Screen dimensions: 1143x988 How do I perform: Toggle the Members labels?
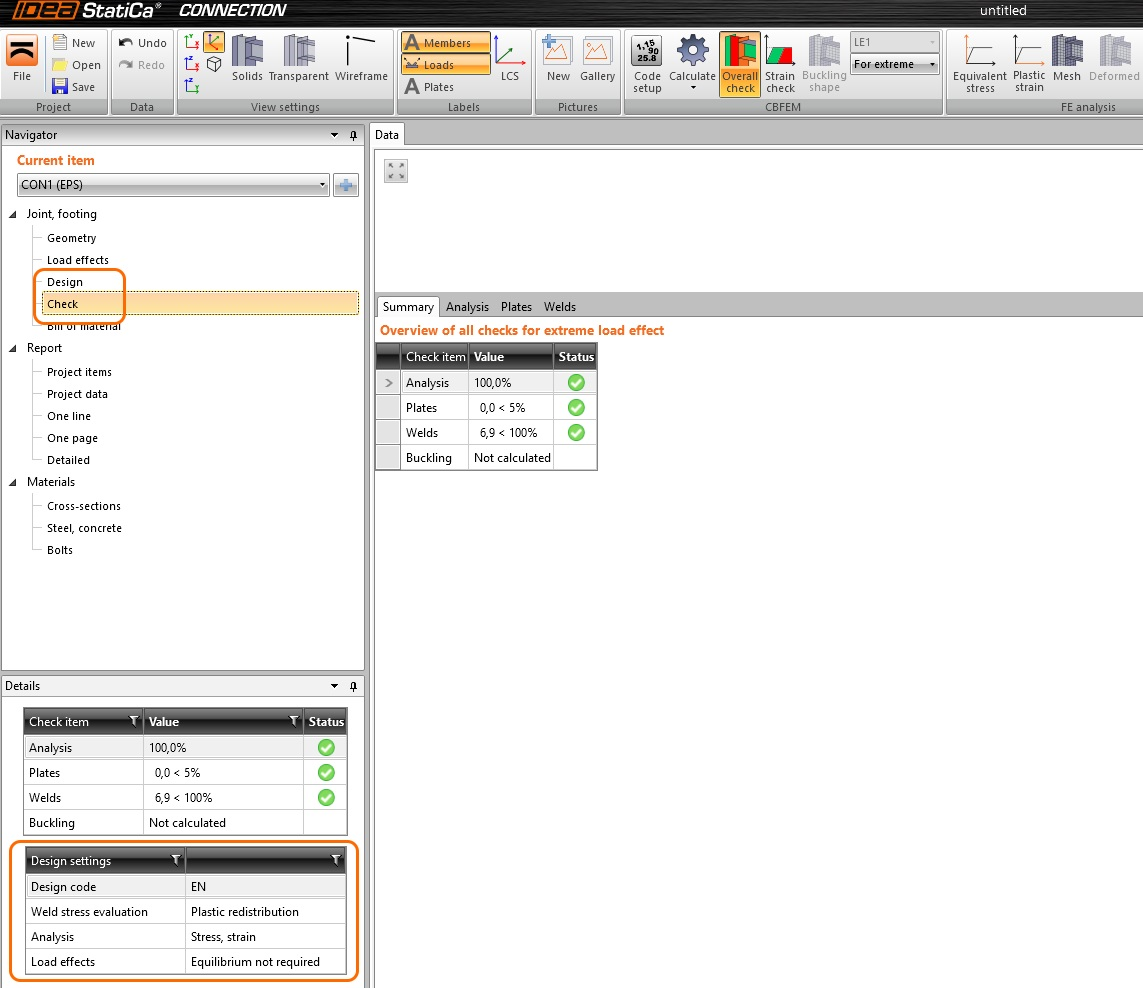446,43
